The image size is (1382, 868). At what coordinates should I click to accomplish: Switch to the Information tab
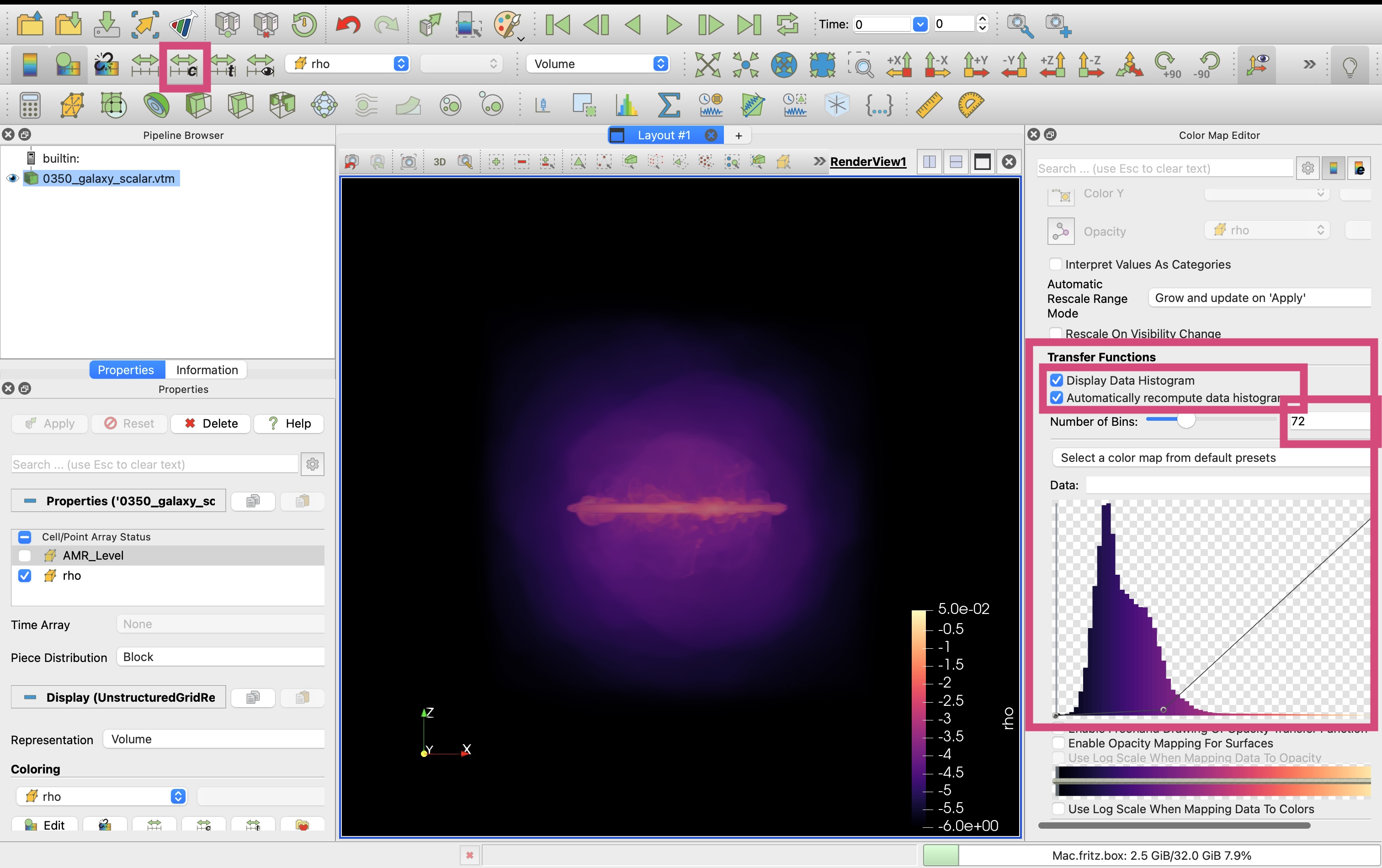tap(207, 370)
